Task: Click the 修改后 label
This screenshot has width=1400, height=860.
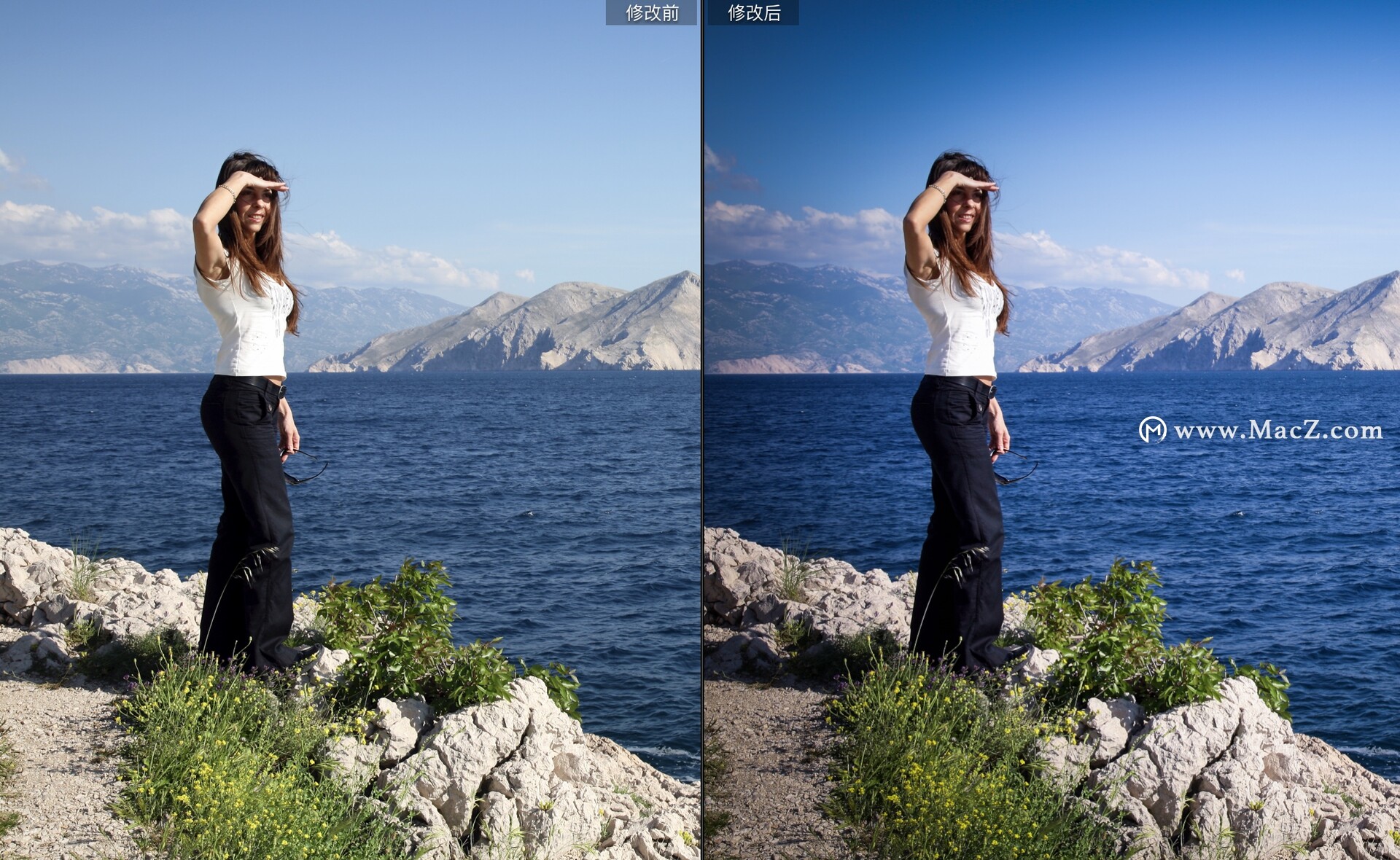Action: click(x=753, y=12)
